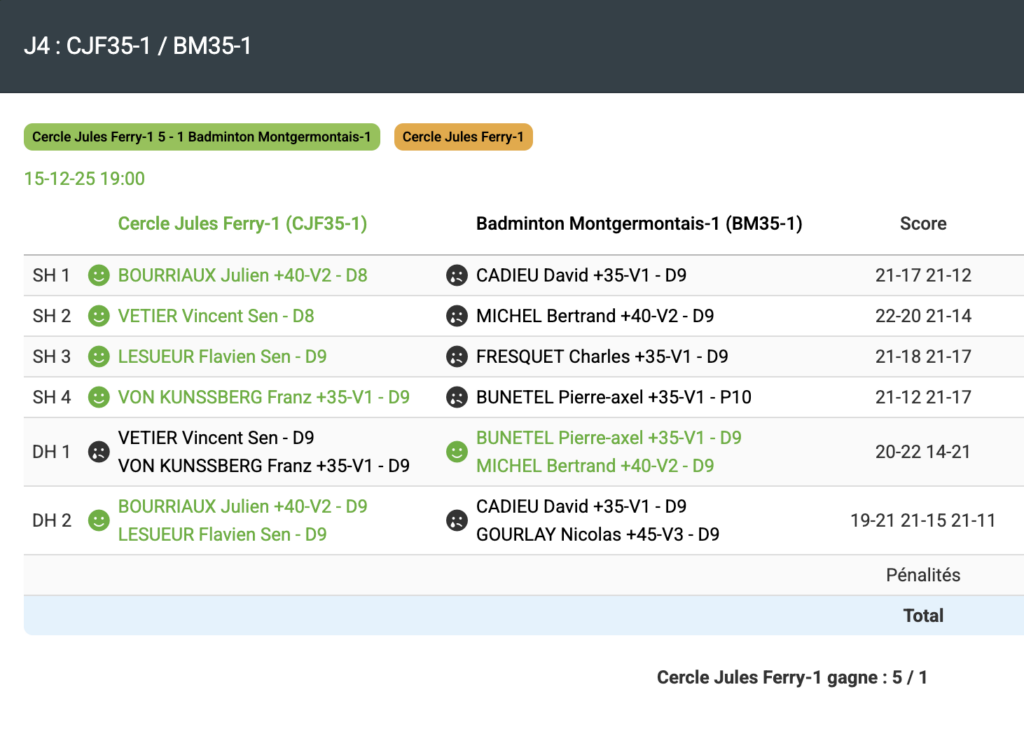Open Cercle Jules Ferry-1 (CJF35-1) team header
Image resolution: width=1024 pixels, height=741 pixels.
[x=242, y=224]
